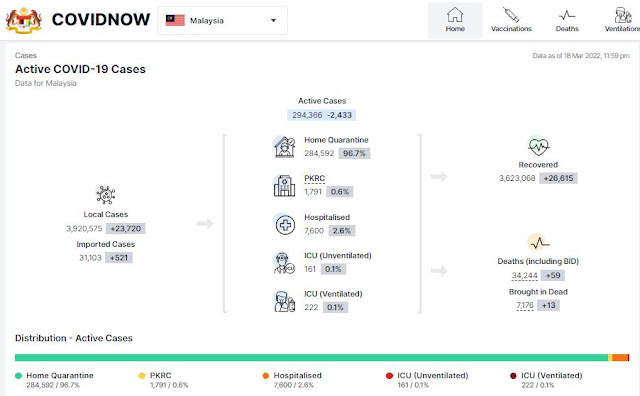Click the yellow PKRC legend dot
640x396 pixels.
142,376
